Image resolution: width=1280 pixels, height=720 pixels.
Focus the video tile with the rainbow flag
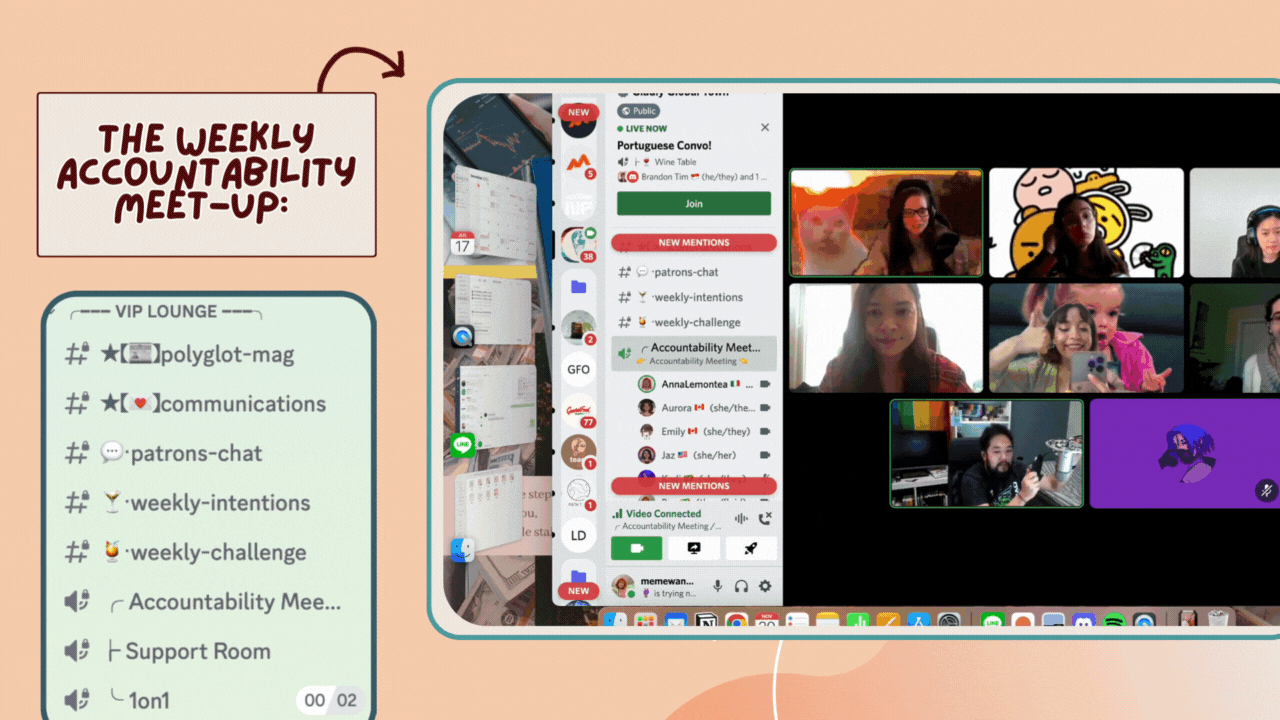pyautogui.click(x=987, y=454)
